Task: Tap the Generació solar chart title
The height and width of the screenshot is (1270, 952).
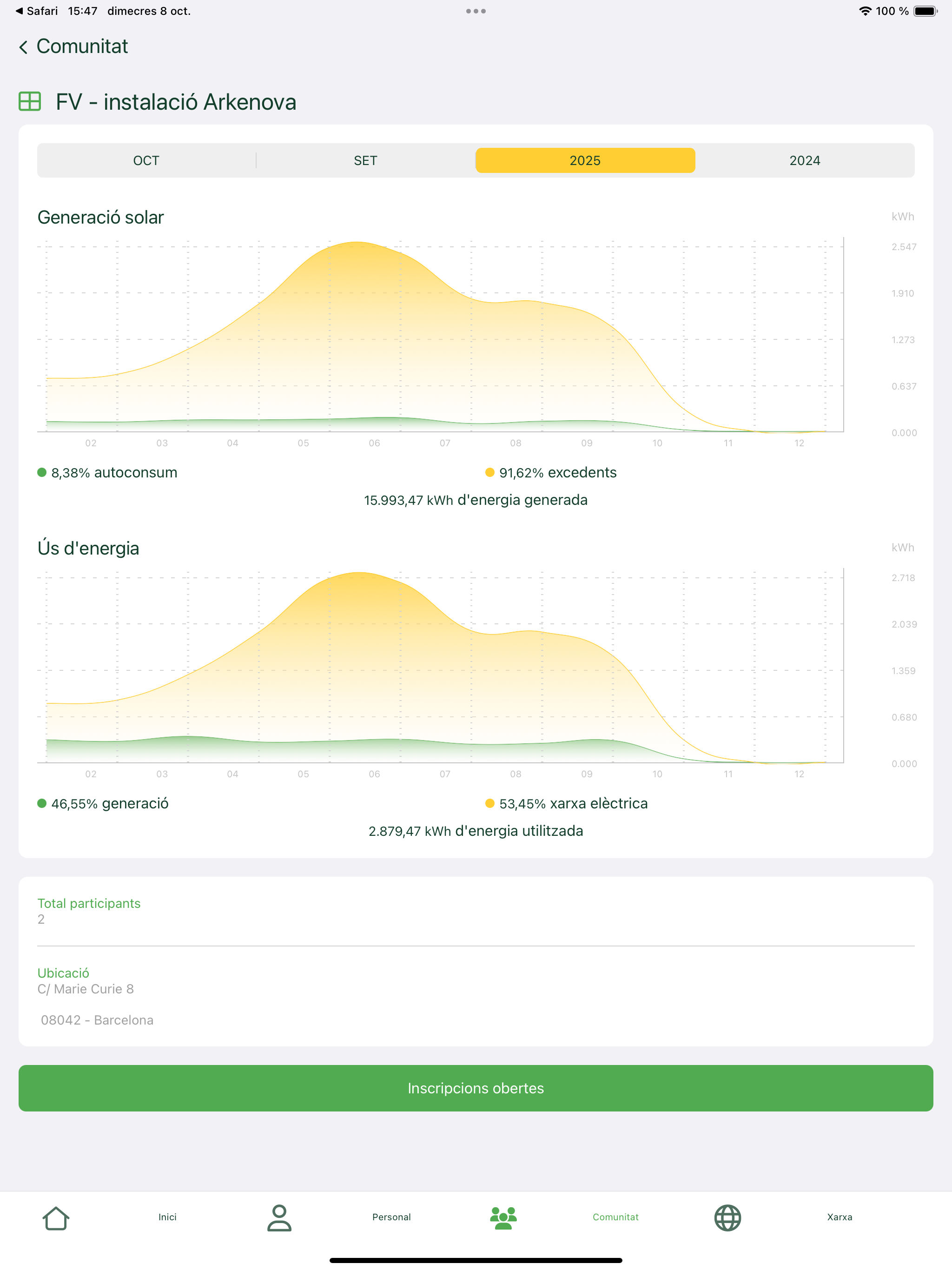Action: (100, 218)
